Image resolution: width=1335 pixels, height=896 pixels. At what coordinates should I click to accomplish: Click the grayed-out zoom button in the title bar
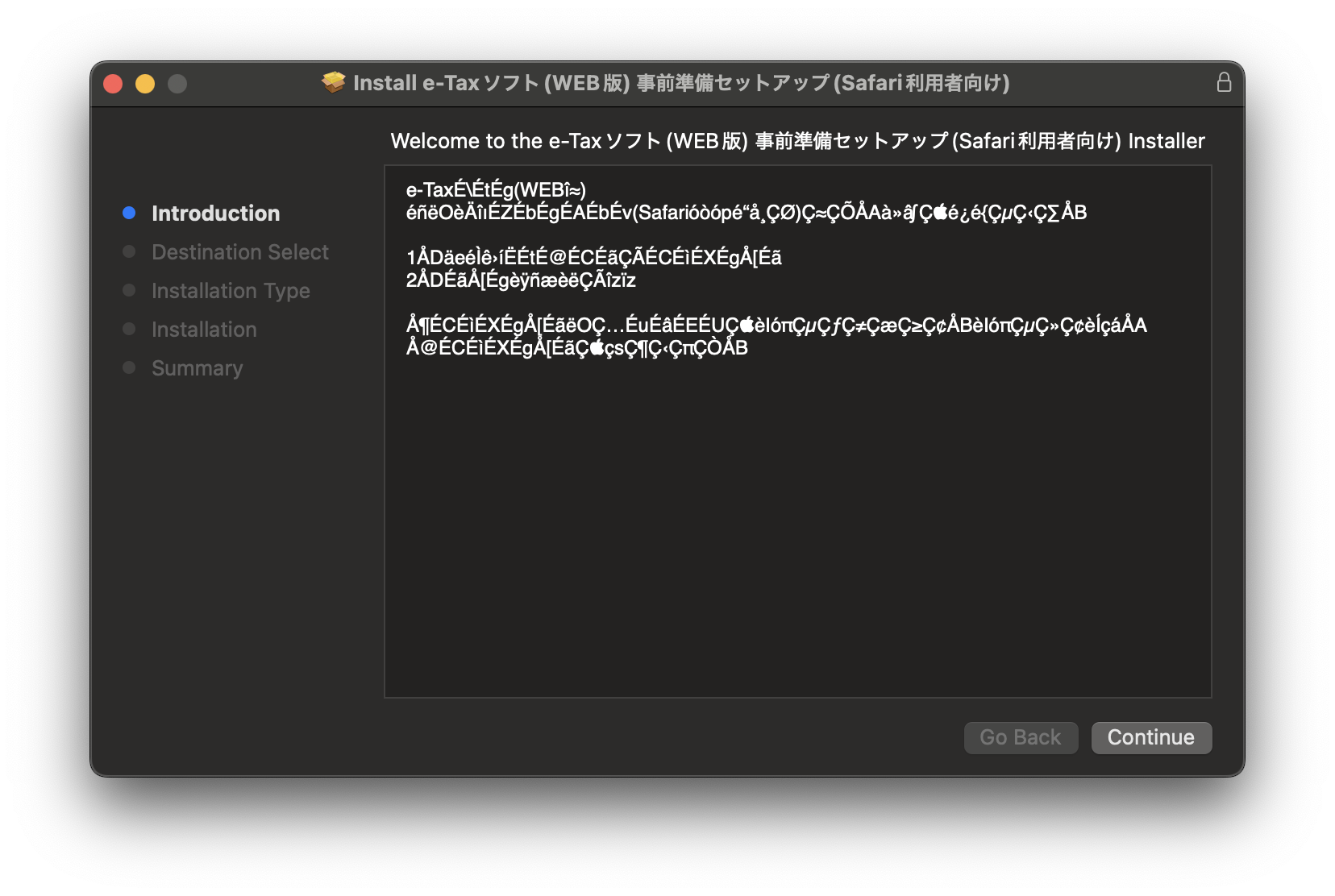coord(177,84)
